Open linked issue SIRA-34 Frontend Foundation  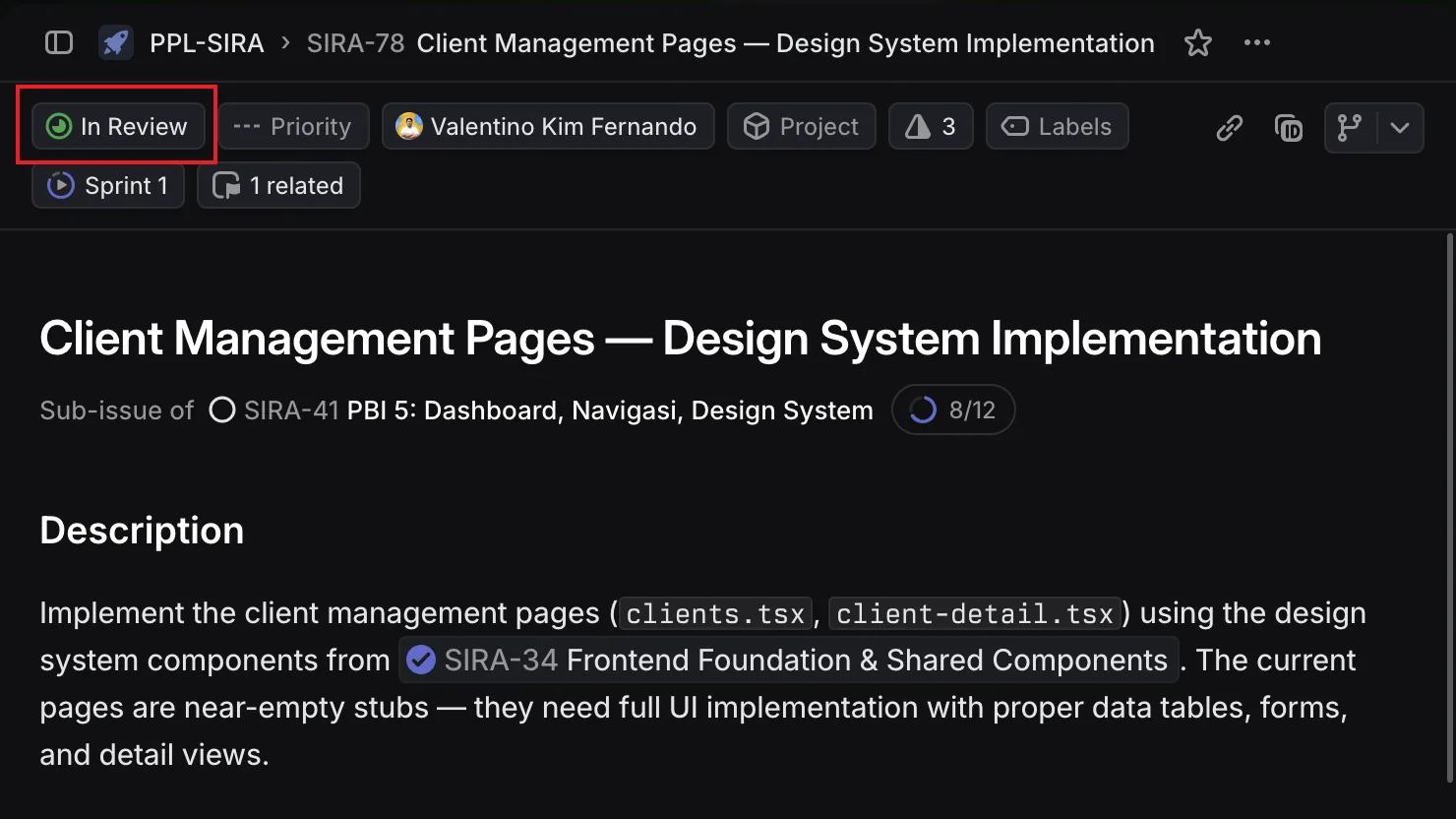point(787,660)
